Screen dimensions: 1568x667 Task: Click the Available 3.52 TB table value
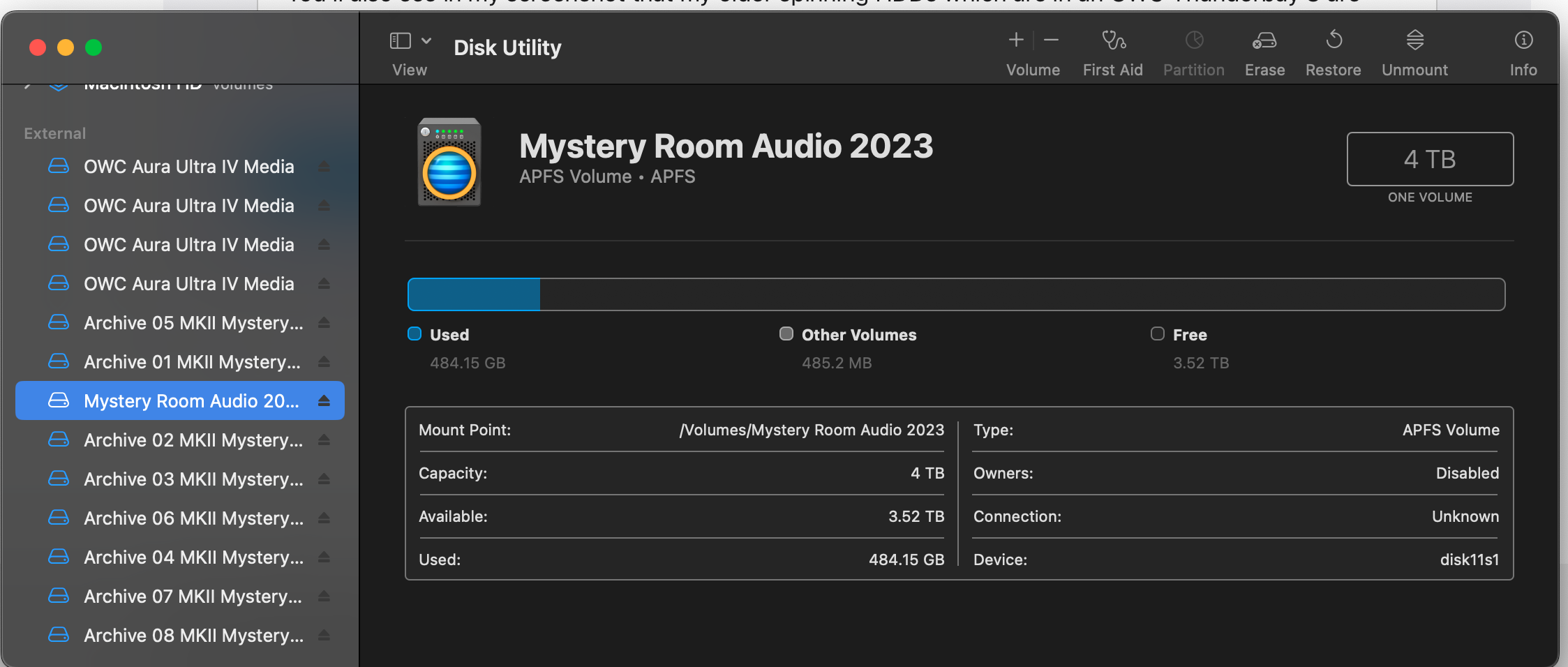pyautogui.click(x=916, y=516)
